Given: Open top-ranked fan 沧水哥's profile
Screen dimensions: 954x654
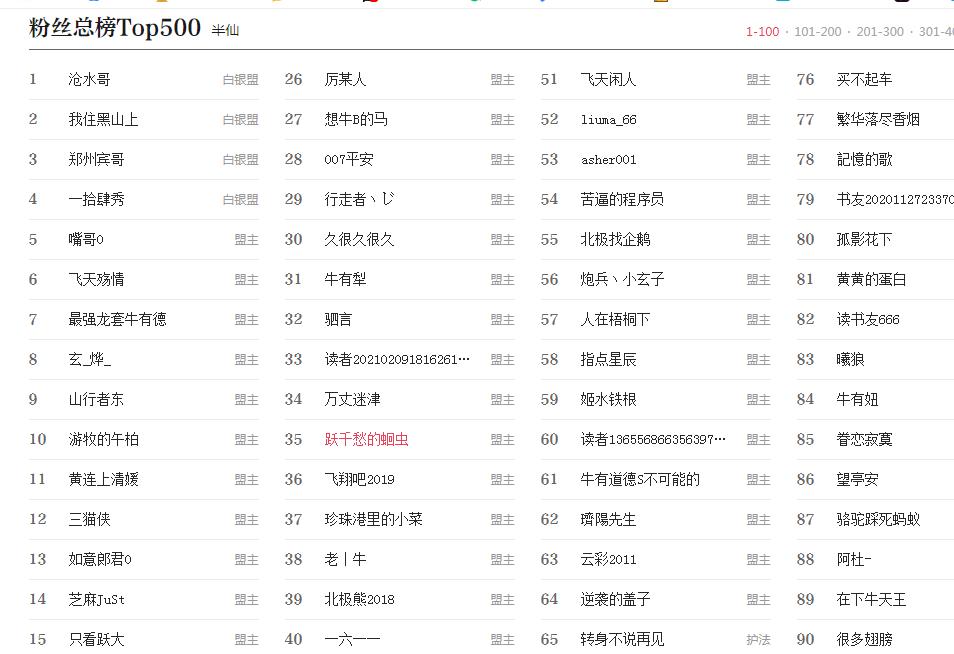Looking at the screenshot, I should pyautogui.click(x=89, y=80).
